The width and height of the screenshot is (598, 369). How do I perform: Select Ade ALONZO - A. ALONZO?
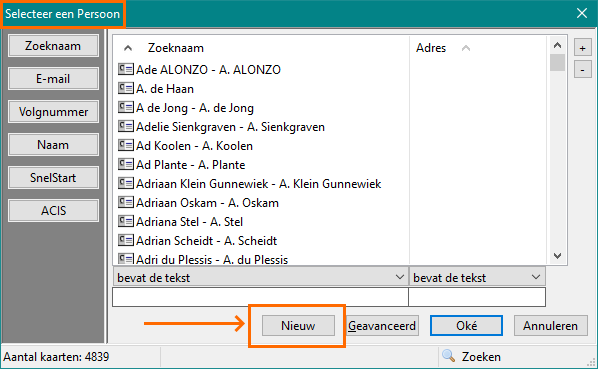pos(208,70)
